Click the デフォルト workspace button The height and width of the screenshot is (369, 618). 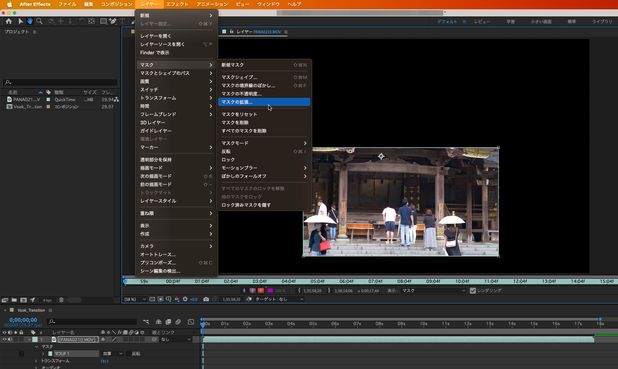coord(447,22)
